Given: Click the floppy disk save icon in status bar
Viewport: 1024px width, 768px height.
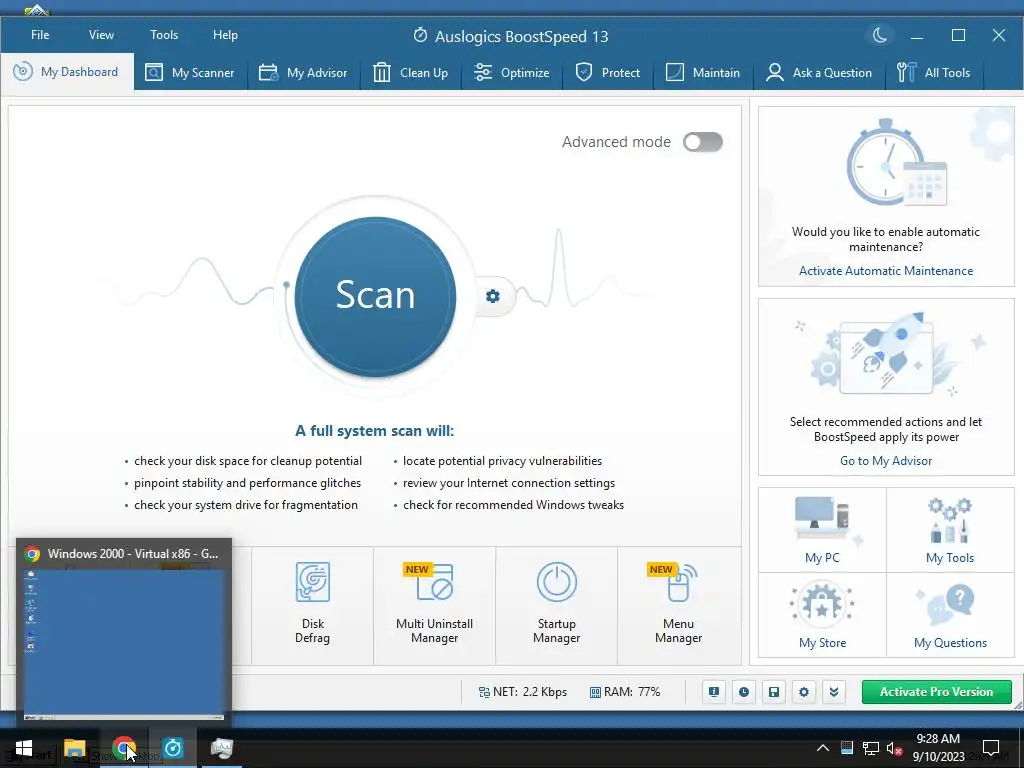Looking at the screenshot, I should pos(774,692).
